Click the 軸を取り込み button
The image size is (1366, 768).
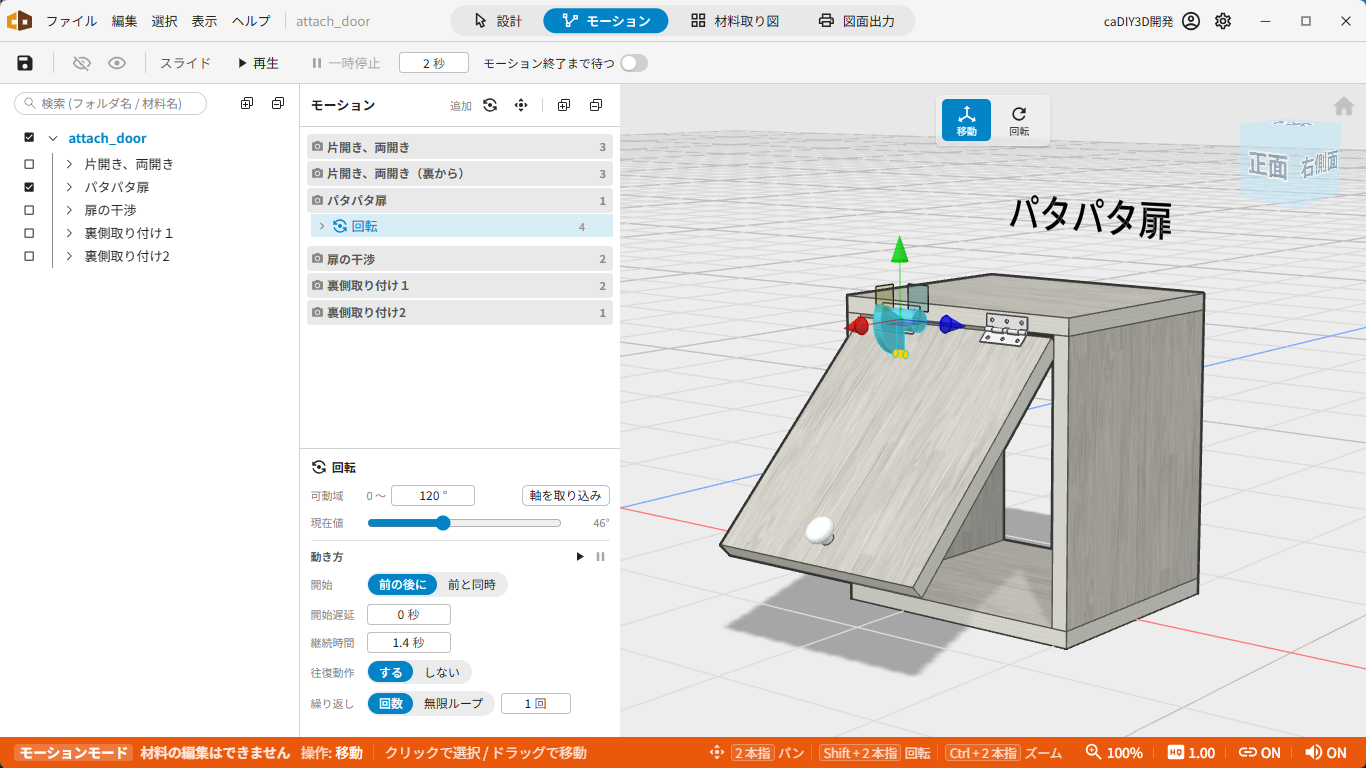click(566, 496)
